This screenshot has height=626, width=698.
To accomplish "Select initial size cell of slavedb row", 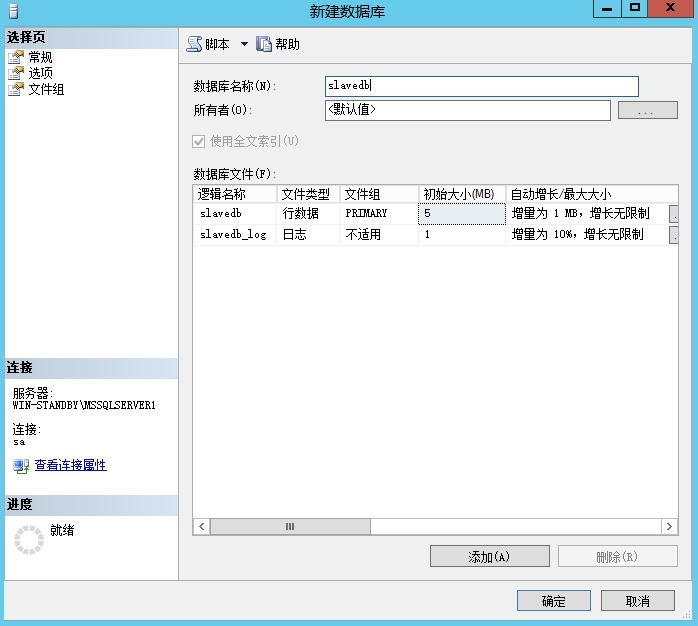I will 461,214.
